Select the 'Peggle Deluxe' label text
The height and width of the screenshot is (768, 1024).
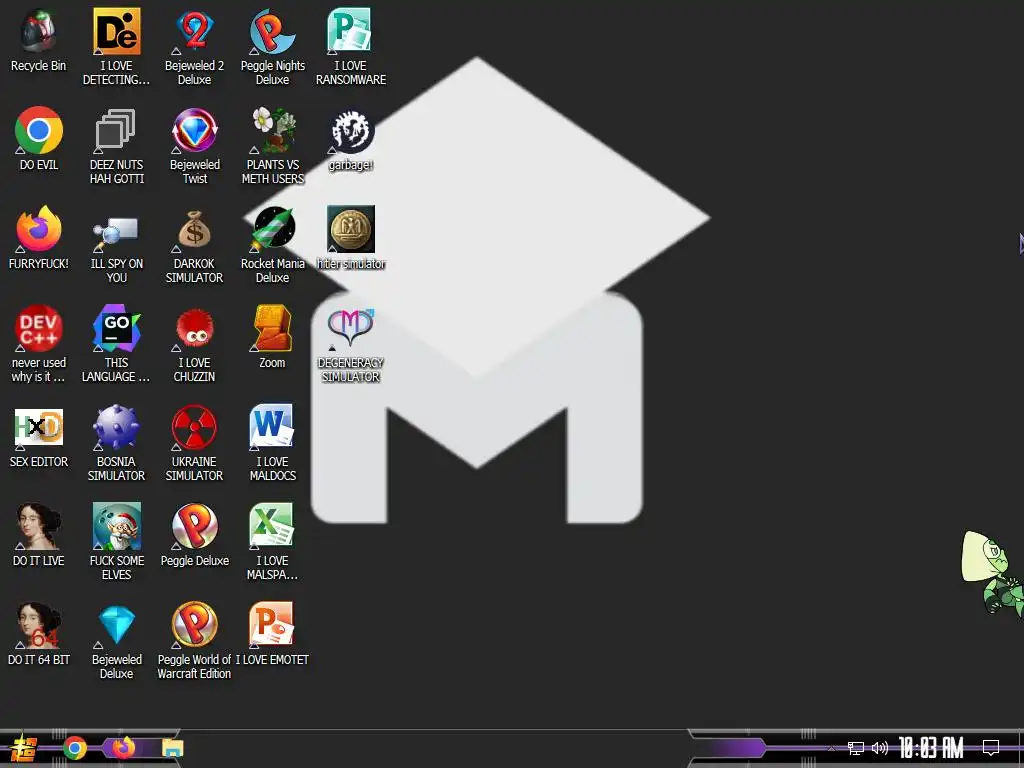[195, 561]
